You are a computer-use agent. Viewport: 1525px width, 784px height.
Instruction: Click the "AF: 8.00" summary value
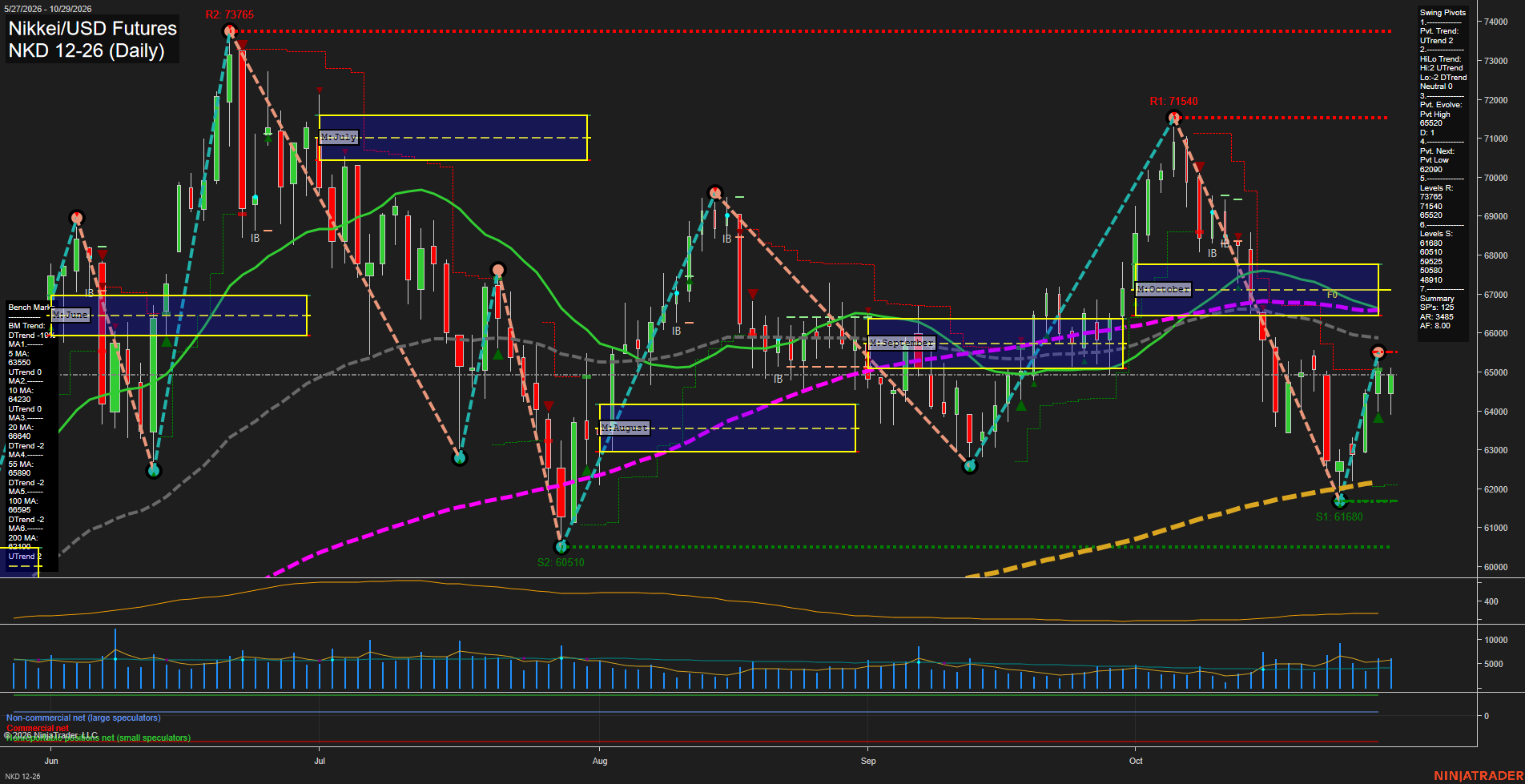pyautogui.click(x=1435, y=326)
